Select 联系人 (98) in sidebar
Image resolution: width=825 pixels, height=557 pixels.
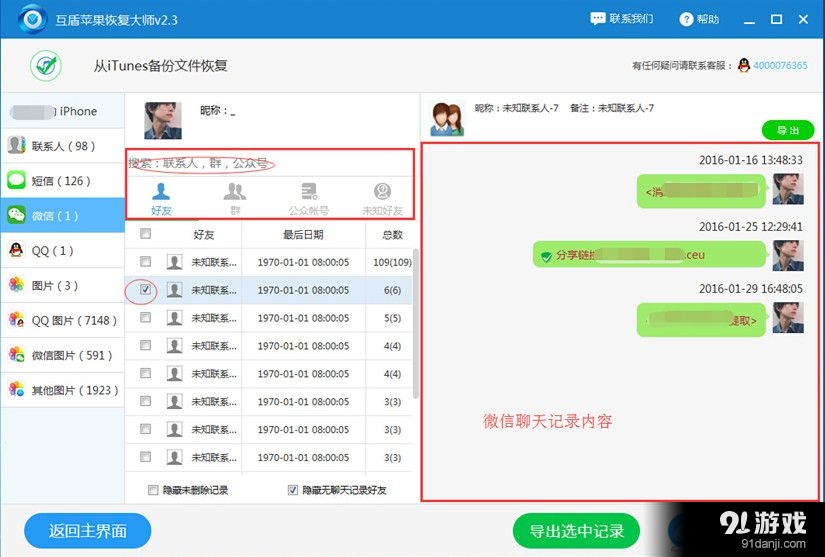point(63,146)
